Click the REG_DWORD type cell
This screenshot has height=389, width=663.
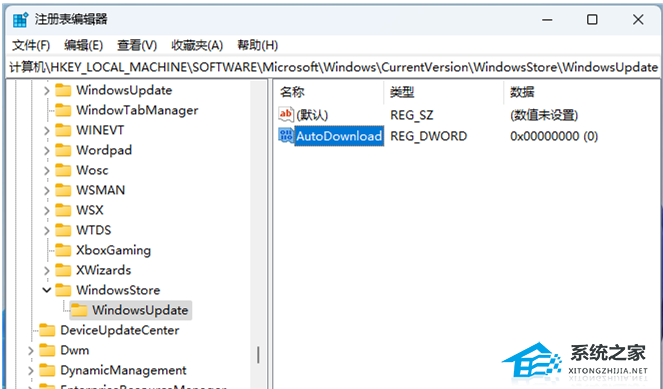tap(428, 136)
